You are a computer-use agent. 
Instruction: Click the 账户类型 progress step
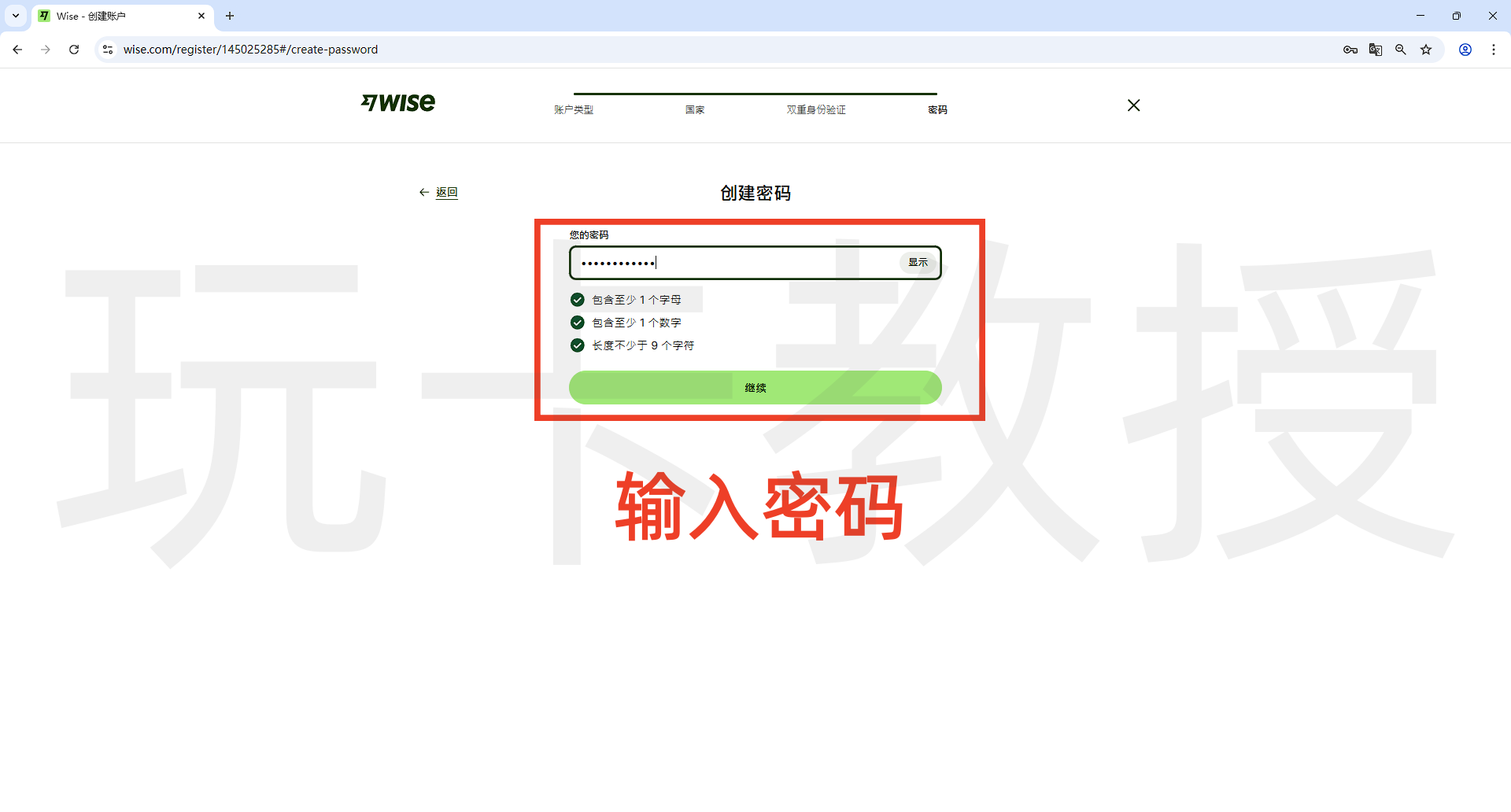pyautogui.click(x=574, y=110)
